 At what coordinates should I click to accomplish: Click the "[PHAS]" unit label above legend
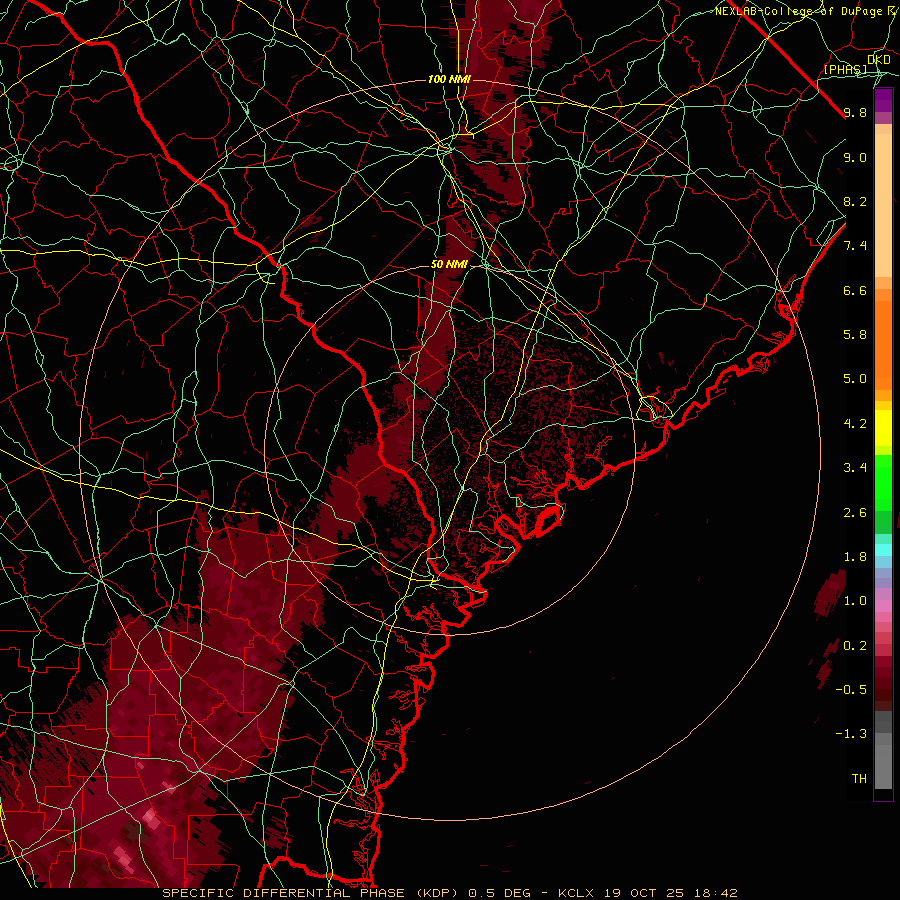pyautogui.click(x=845, y=69)
